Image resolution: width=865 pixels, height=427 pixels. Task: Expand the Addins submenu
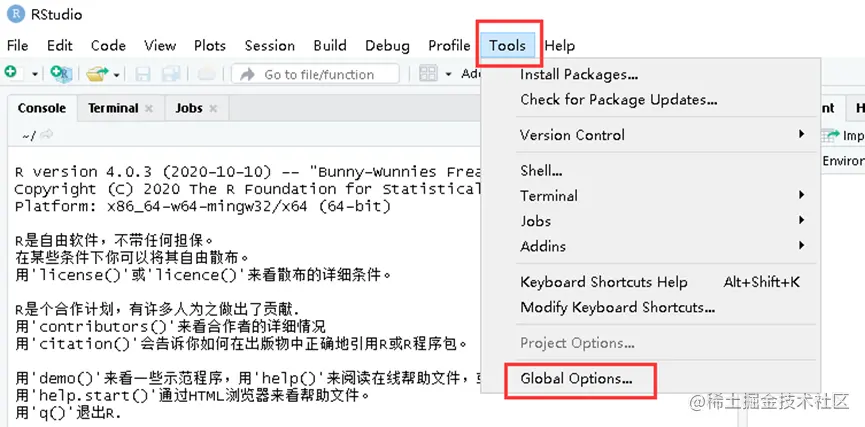tap(800, 246)
